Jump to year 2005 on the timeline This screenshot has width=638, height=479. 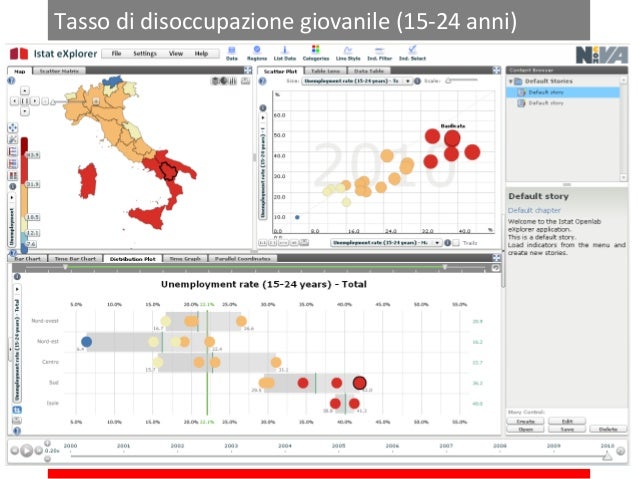pyautogui.click(x=339, y=446)
